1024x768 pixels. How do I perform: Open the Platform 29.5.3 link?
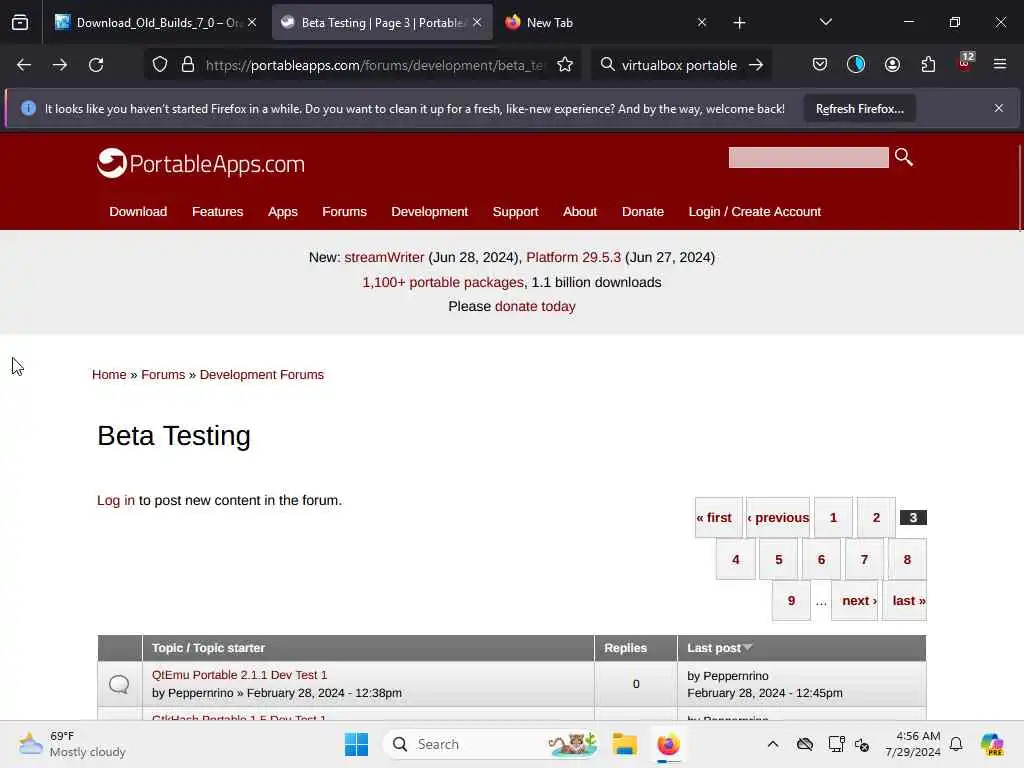[x=573, y=257]
